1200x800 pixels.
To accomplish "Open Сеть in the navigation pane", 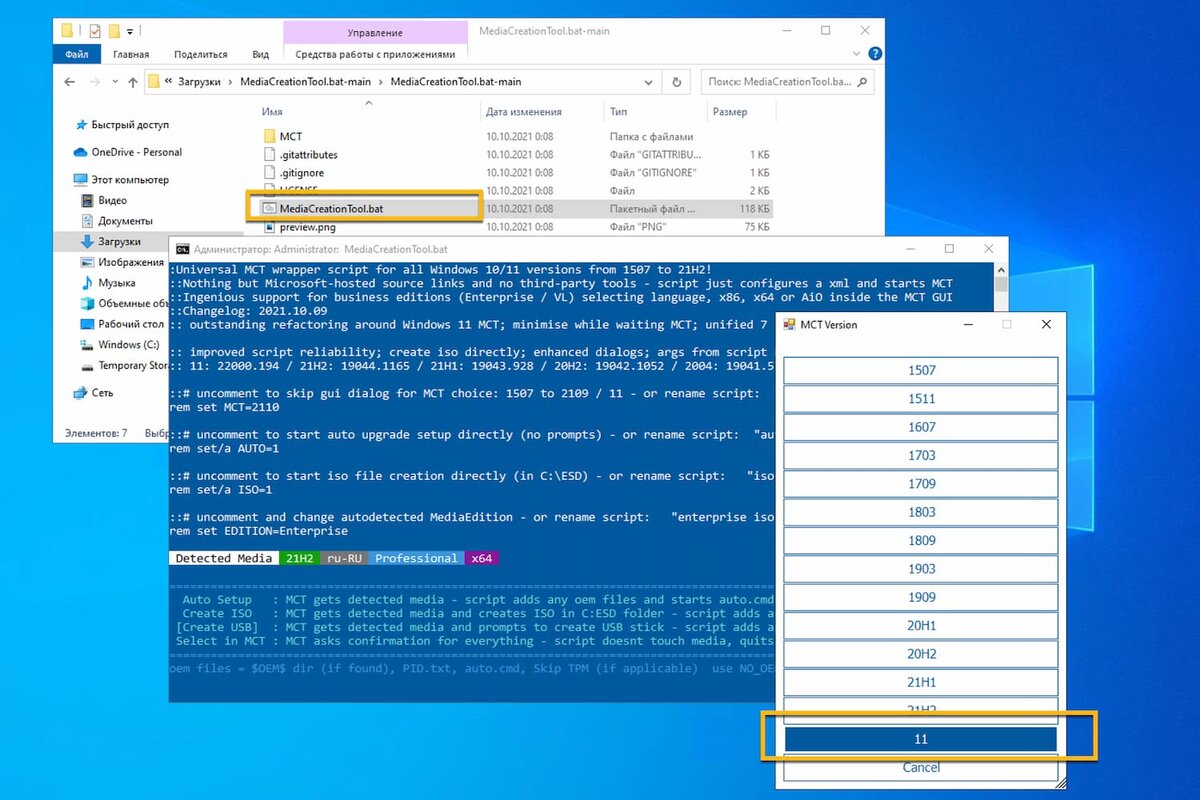I will point(102,393).
